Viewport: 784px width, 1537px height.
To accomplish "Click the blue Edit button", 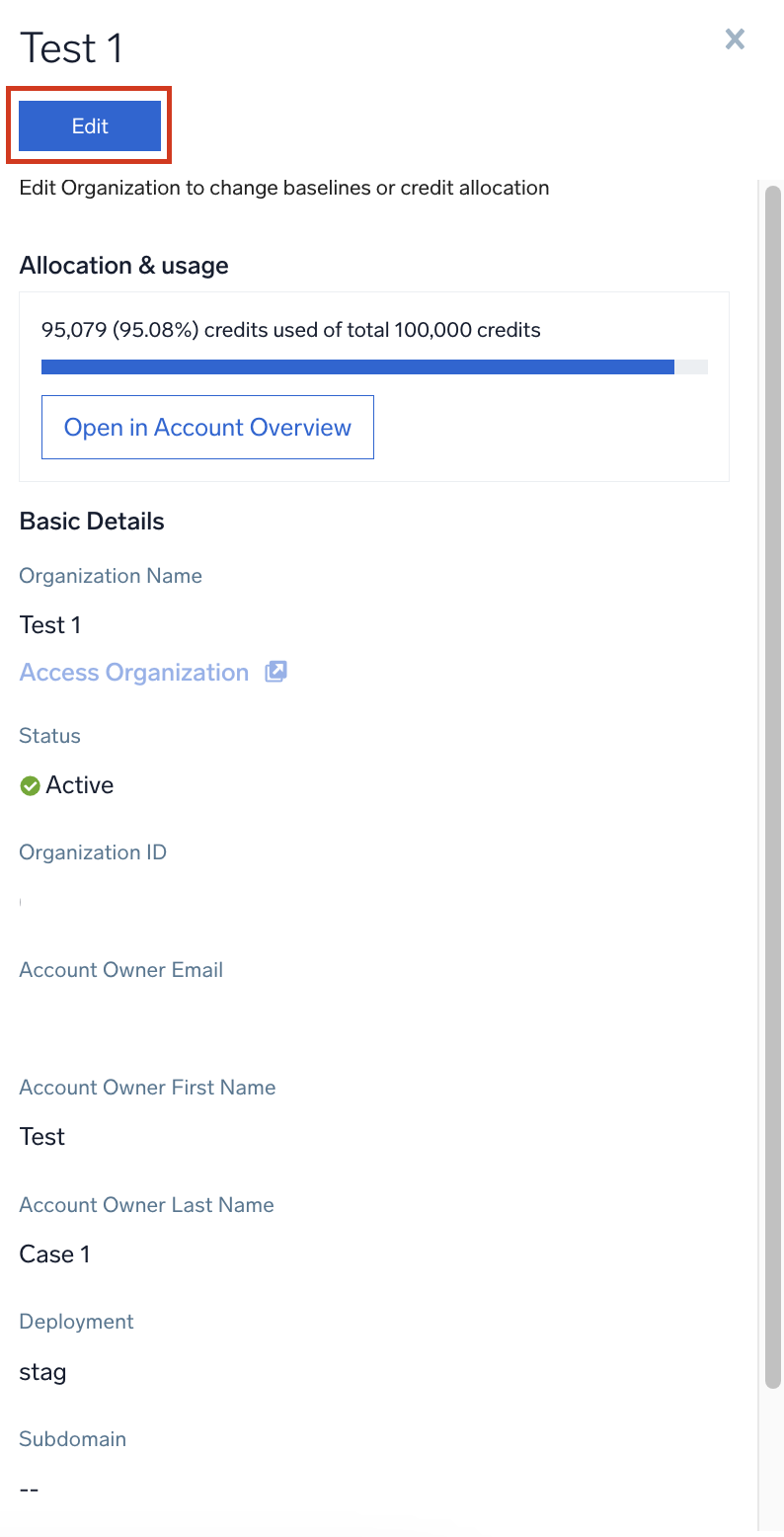I will click(90, 126).
